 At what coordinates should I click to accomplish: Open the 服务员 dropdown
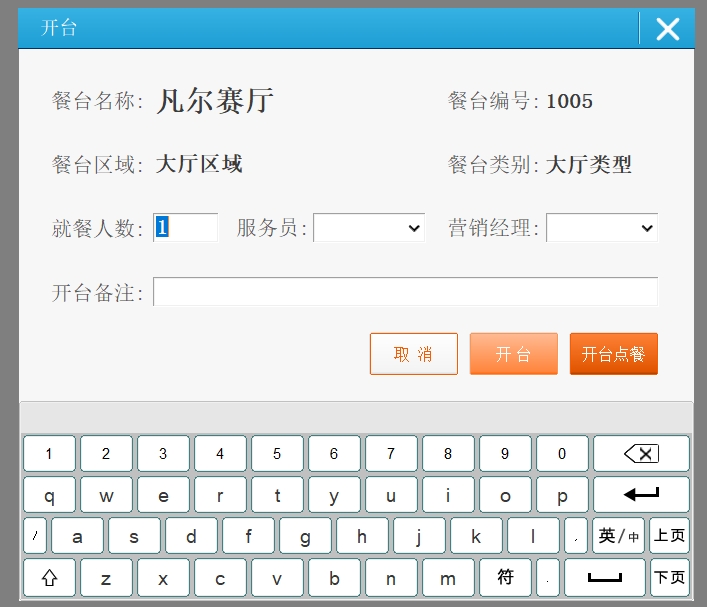tap(369, 228)
